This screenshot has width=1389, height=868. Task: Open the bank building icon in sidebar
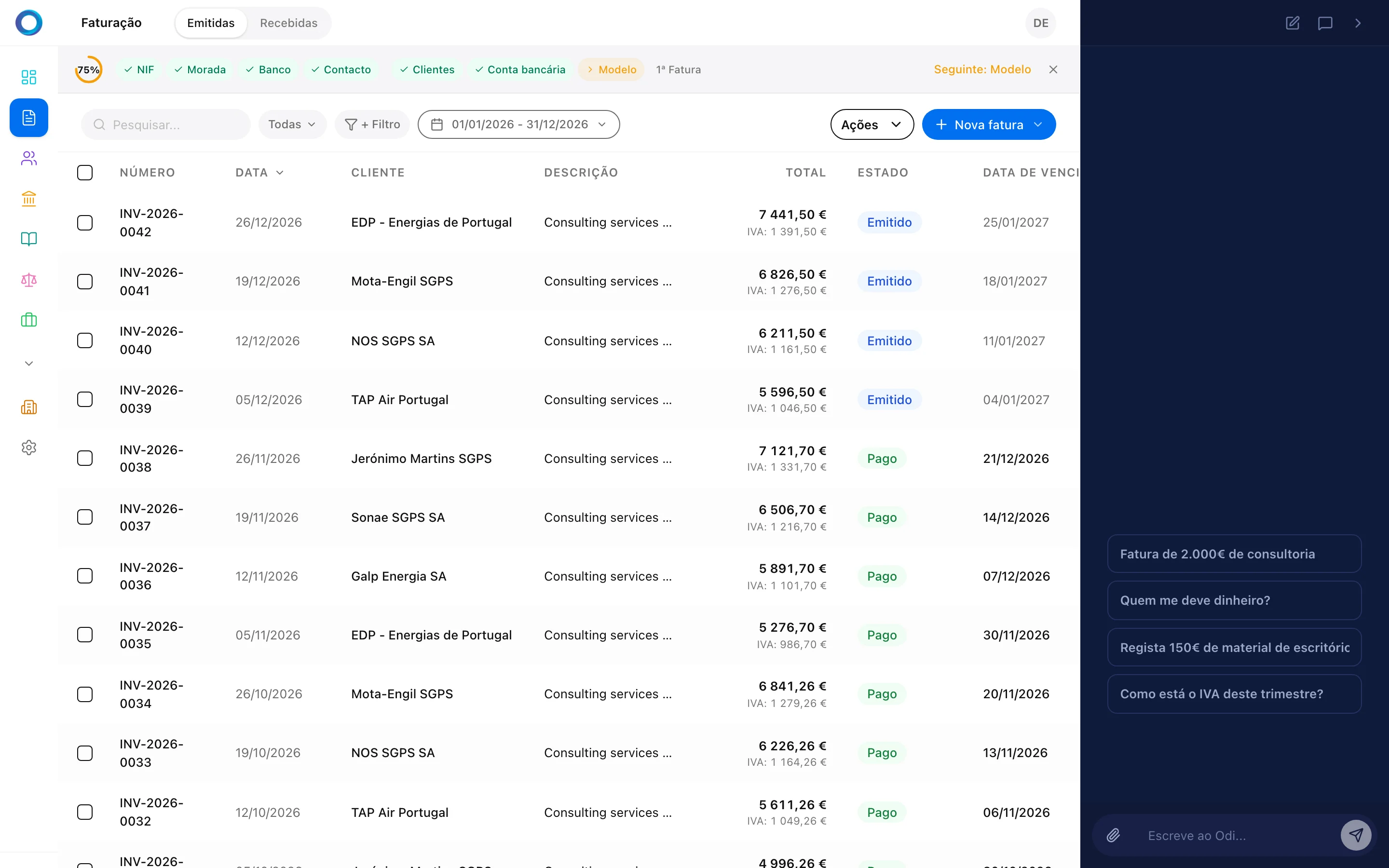pos(29,199)
